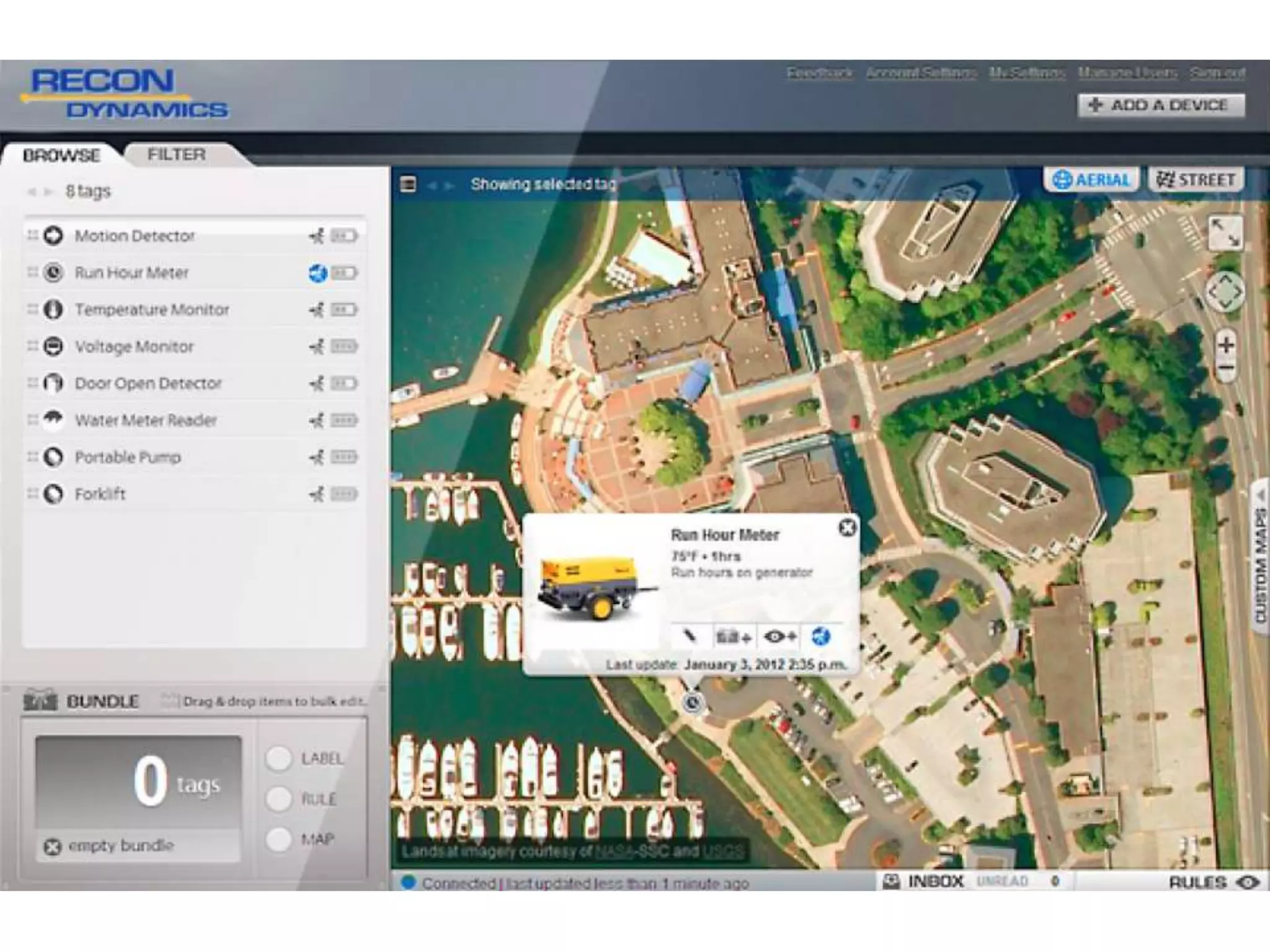Screen dimensions: 1270x952
Task: Open the Account Settings link
Action: [x=921, y=73]
